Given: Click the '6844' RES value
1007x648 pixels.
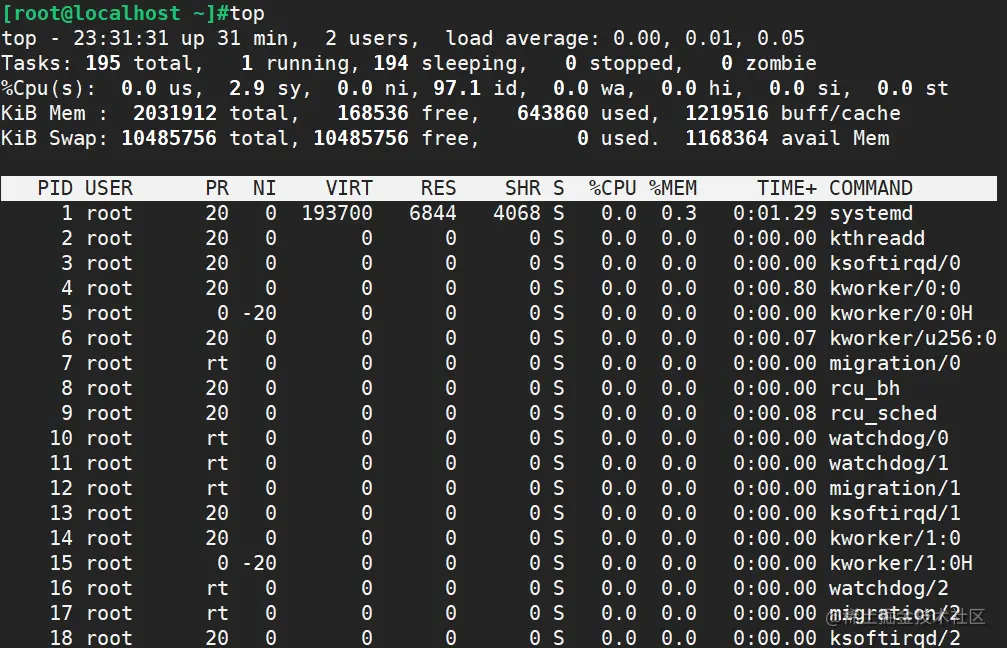Looking at the screenshot, I should (x=433, y=213).
